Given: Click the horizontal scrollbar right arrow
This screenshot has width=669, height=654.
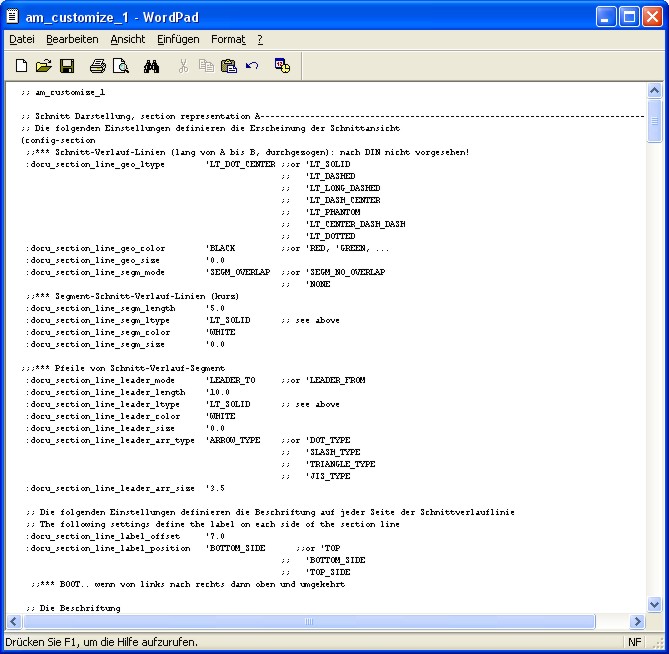Looking at the screenshot, I should point(638,621).
